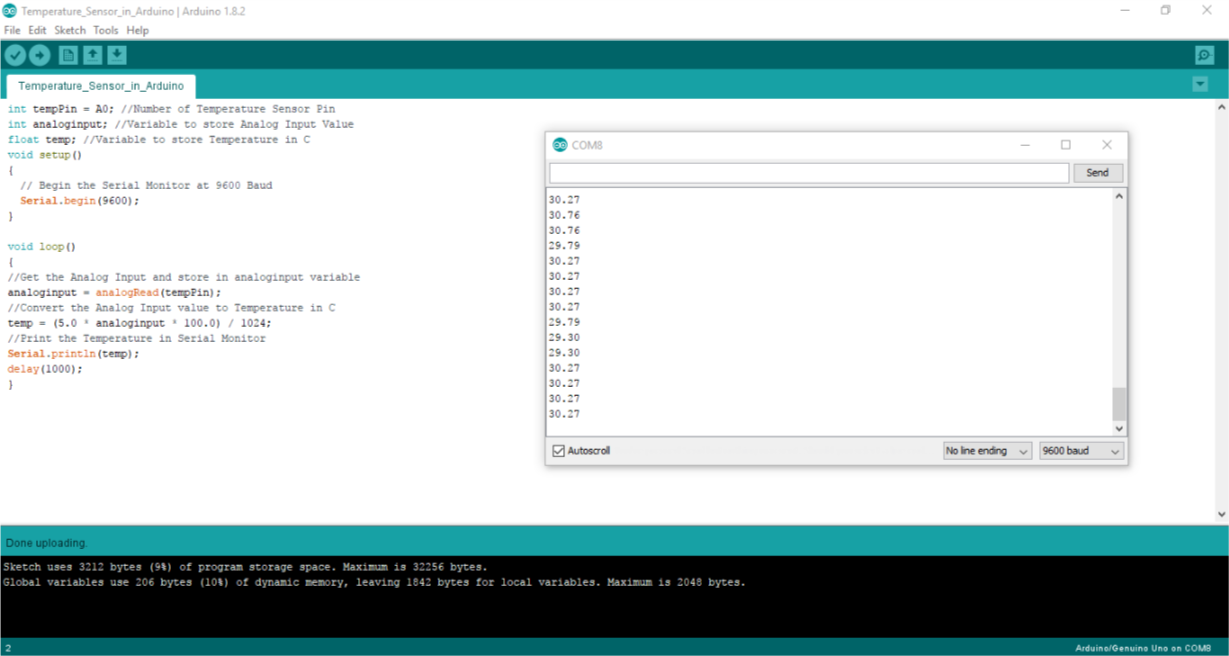This screenshot has width=1229, height=656.
Task: Click the Arduino icon in the title bar
Action: click(10, 10)
